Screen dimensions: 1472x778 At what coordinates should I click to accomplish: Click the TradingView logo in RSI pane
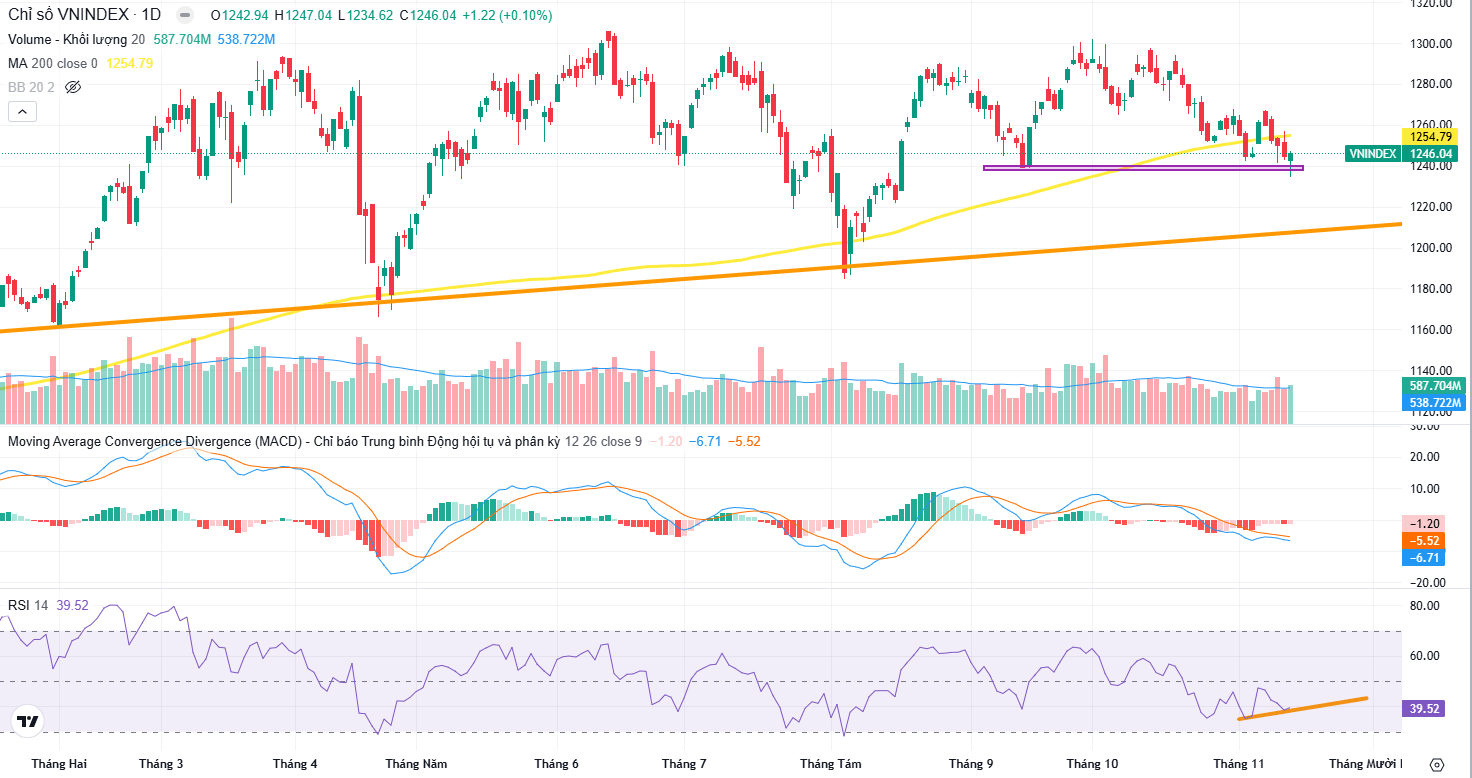pyautogui.click(x=28, y=720)
